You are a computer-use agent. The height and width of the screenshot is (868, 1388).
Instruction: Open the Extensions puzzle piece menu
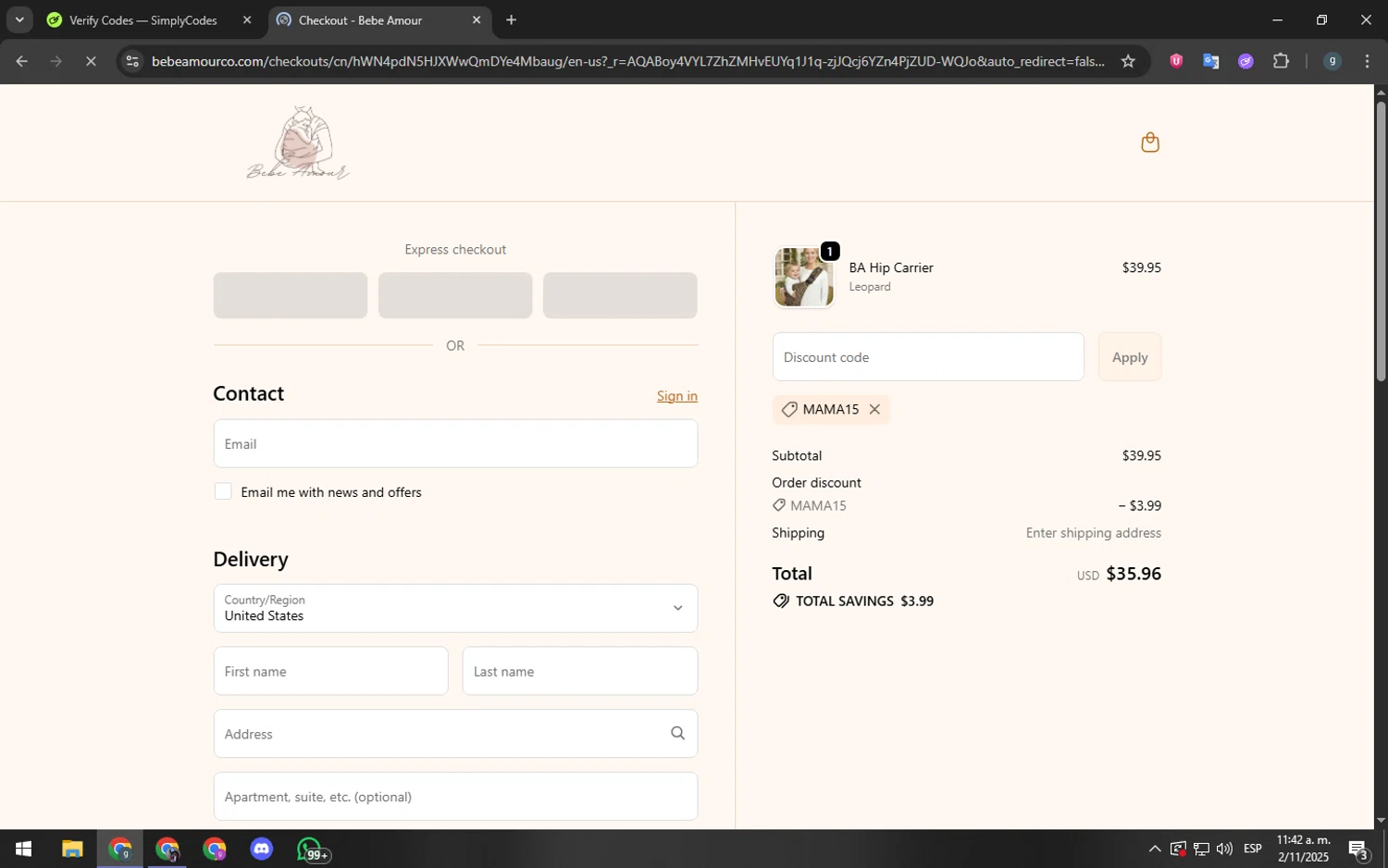1281,61
